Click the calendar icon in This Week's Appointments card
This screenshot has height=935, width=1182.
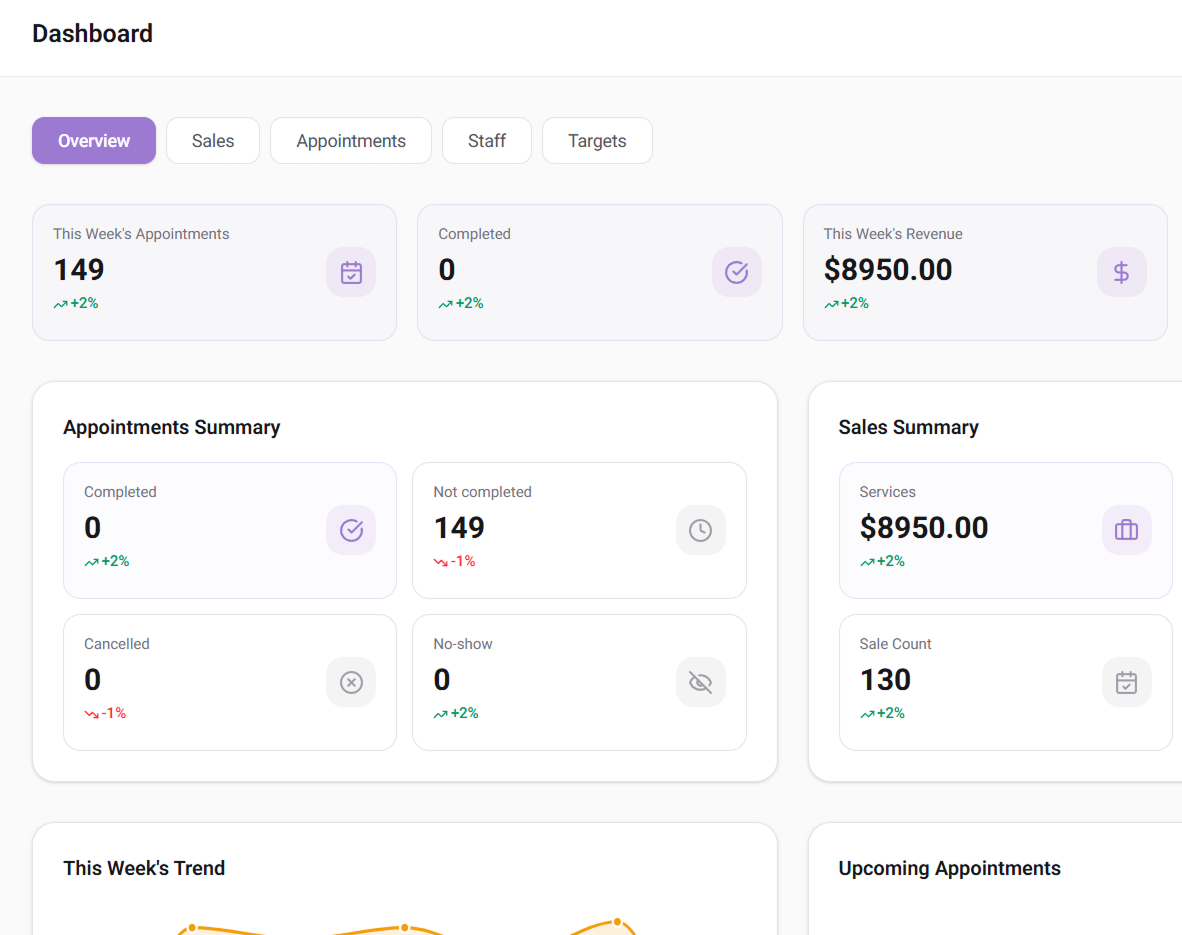coord(351,272)
